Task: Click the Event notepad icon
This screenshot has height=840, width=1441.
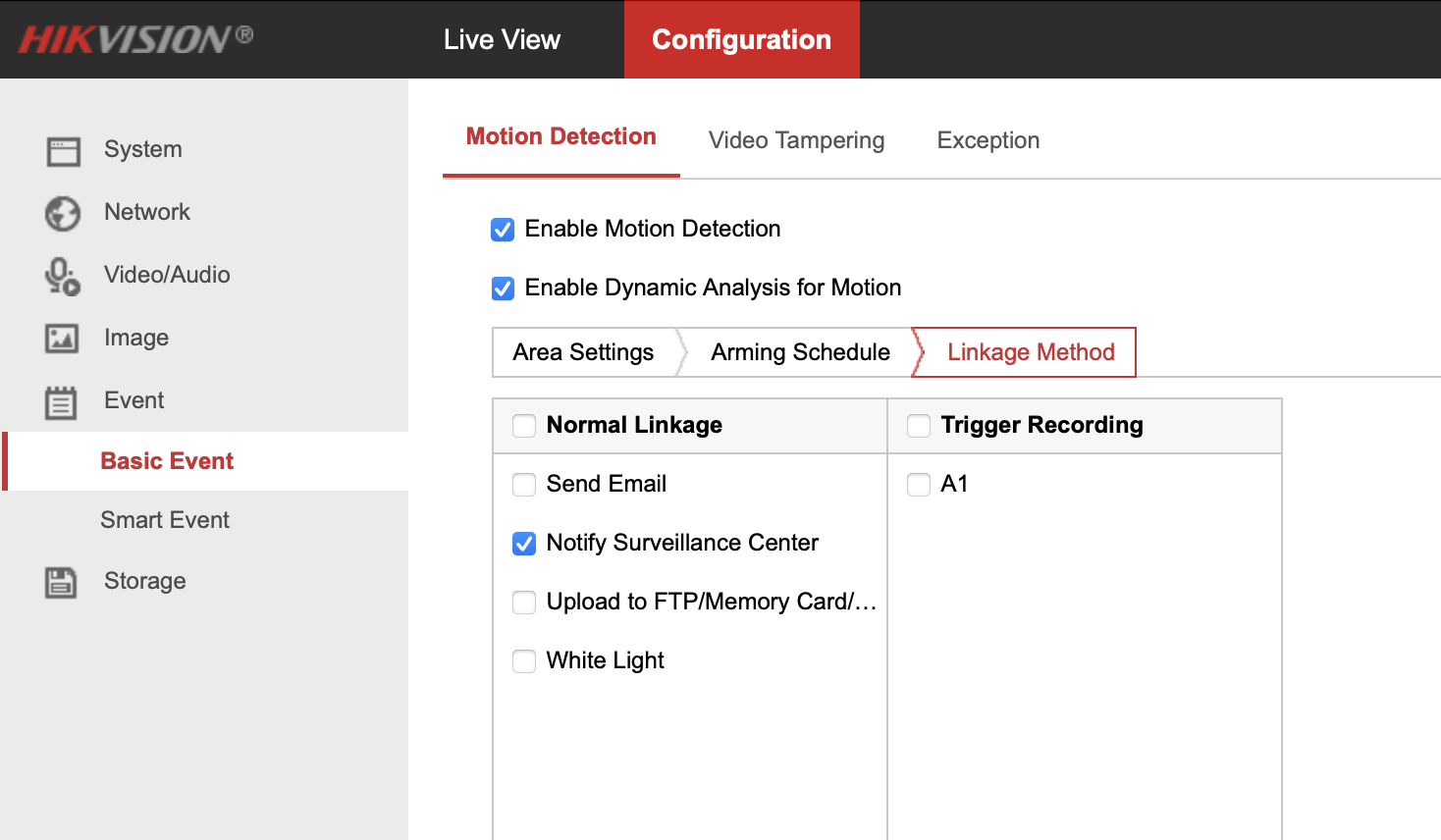Action: [61, 402]
